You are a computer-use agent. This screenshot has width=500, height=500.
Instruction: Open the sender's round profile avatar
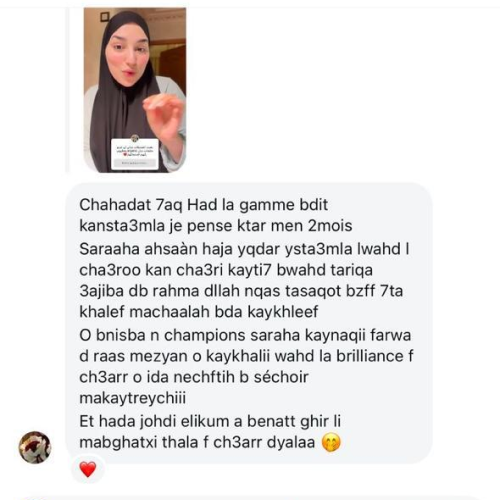point(35,447)
